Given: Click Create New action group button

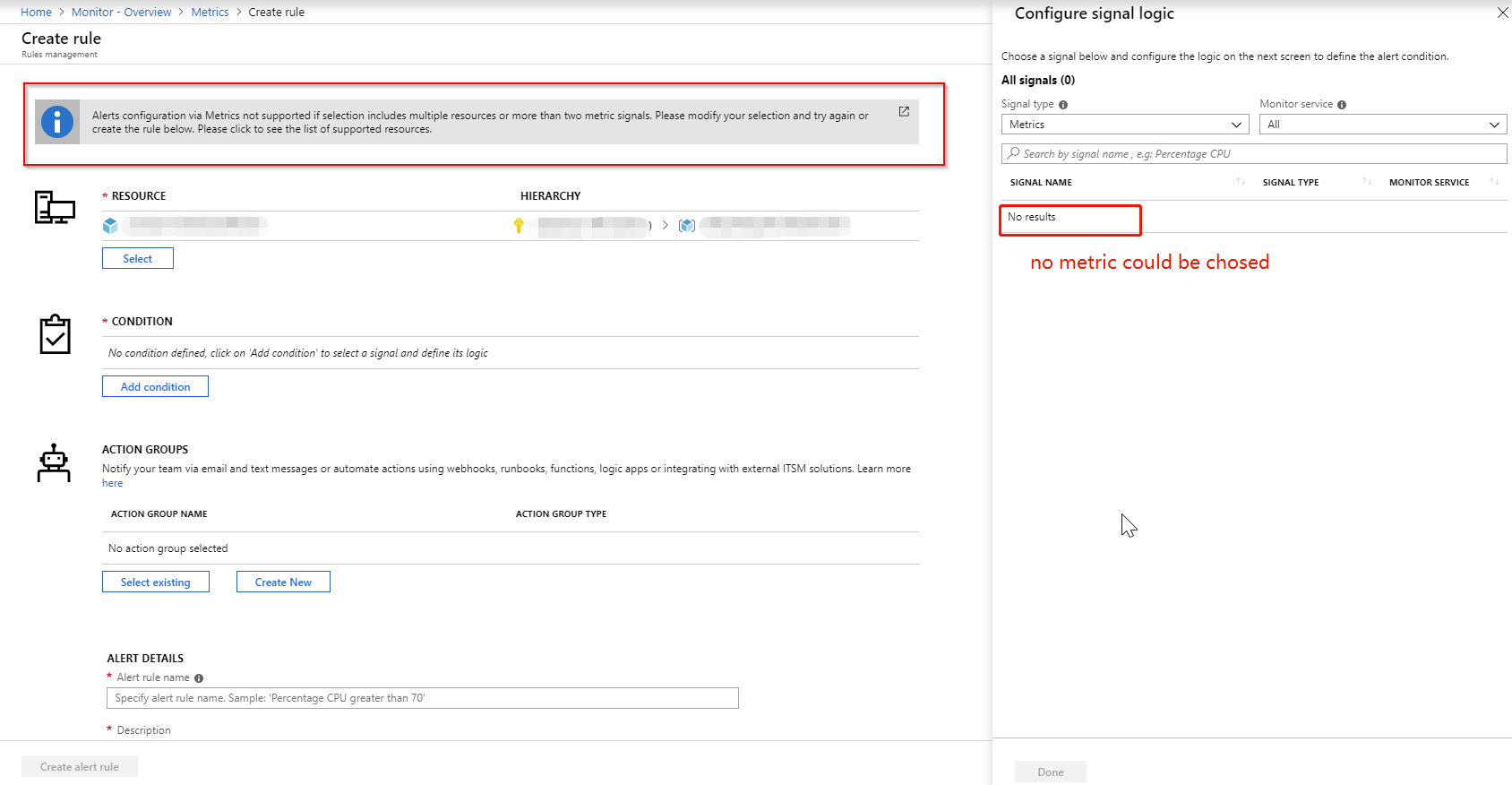Looking at the screenshot, I should tap(283, 582).
